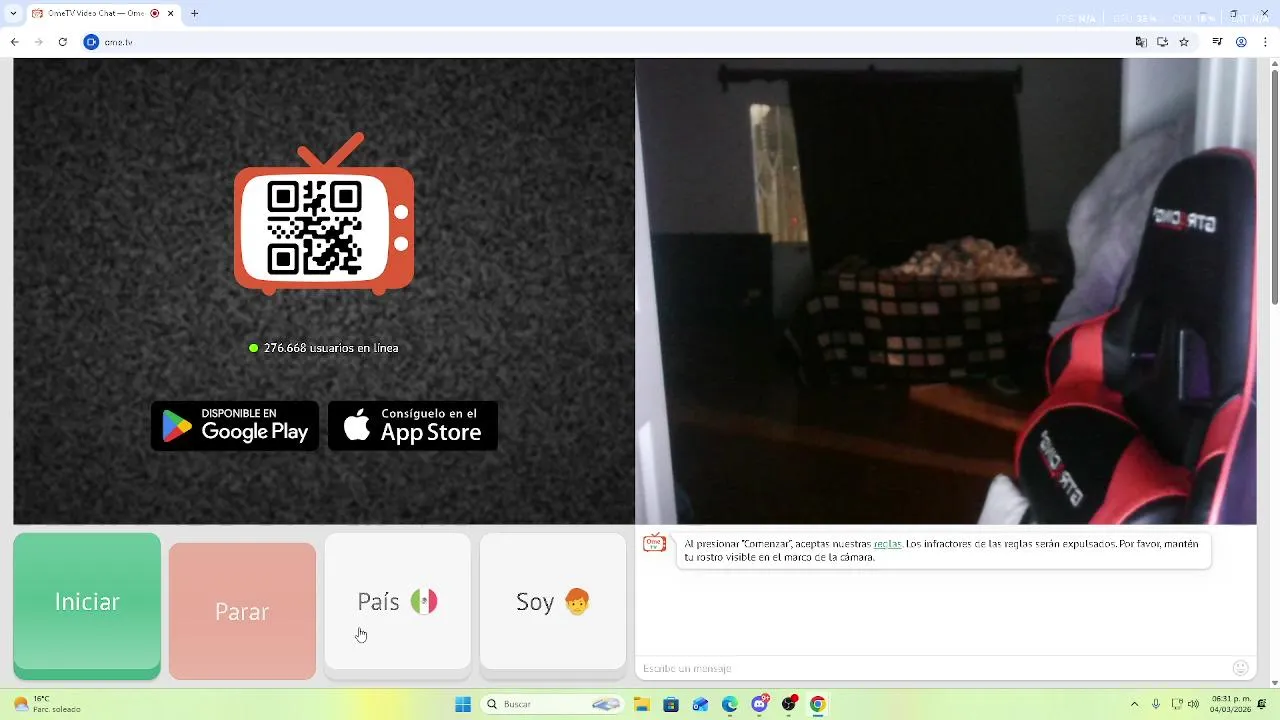Viewport: 1280px width, 720px height.
Task: Click the install app icon in address bar
Action: click(x=1162, y=42)
